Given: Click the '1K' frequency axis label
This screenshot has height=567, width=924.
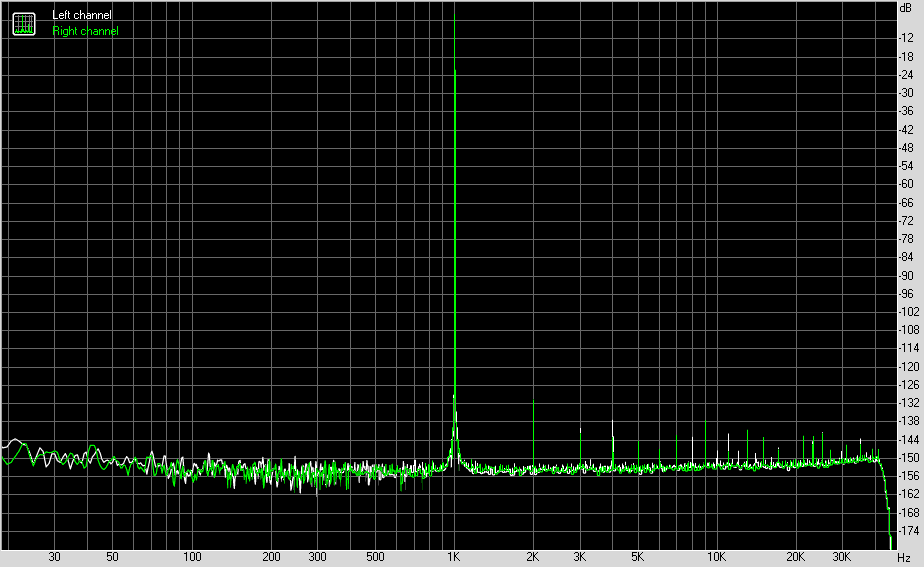Looking at the screenshot, I should (x=453, y=557).
